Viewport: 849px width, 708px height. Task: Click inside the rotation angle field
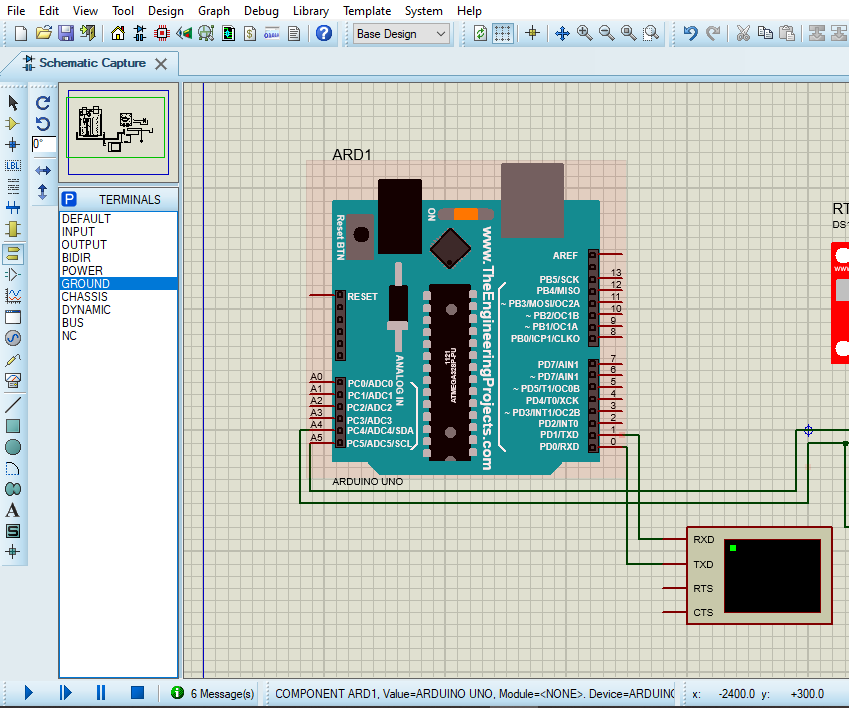coord(42,144)
